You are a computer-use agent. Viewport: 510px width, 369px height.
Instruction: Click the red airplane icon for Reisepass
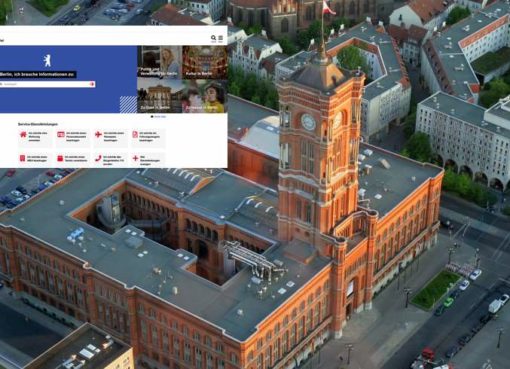[98, 134]
